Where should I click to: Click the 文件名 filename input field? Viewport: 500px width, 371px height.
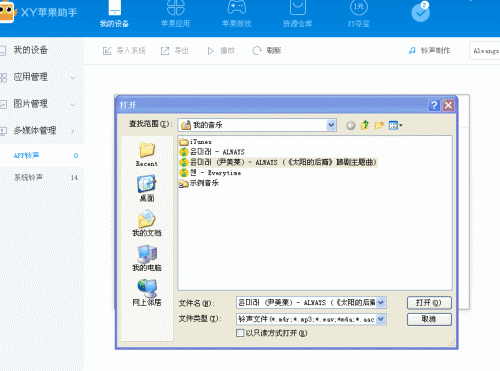click(x=306, y=303)
